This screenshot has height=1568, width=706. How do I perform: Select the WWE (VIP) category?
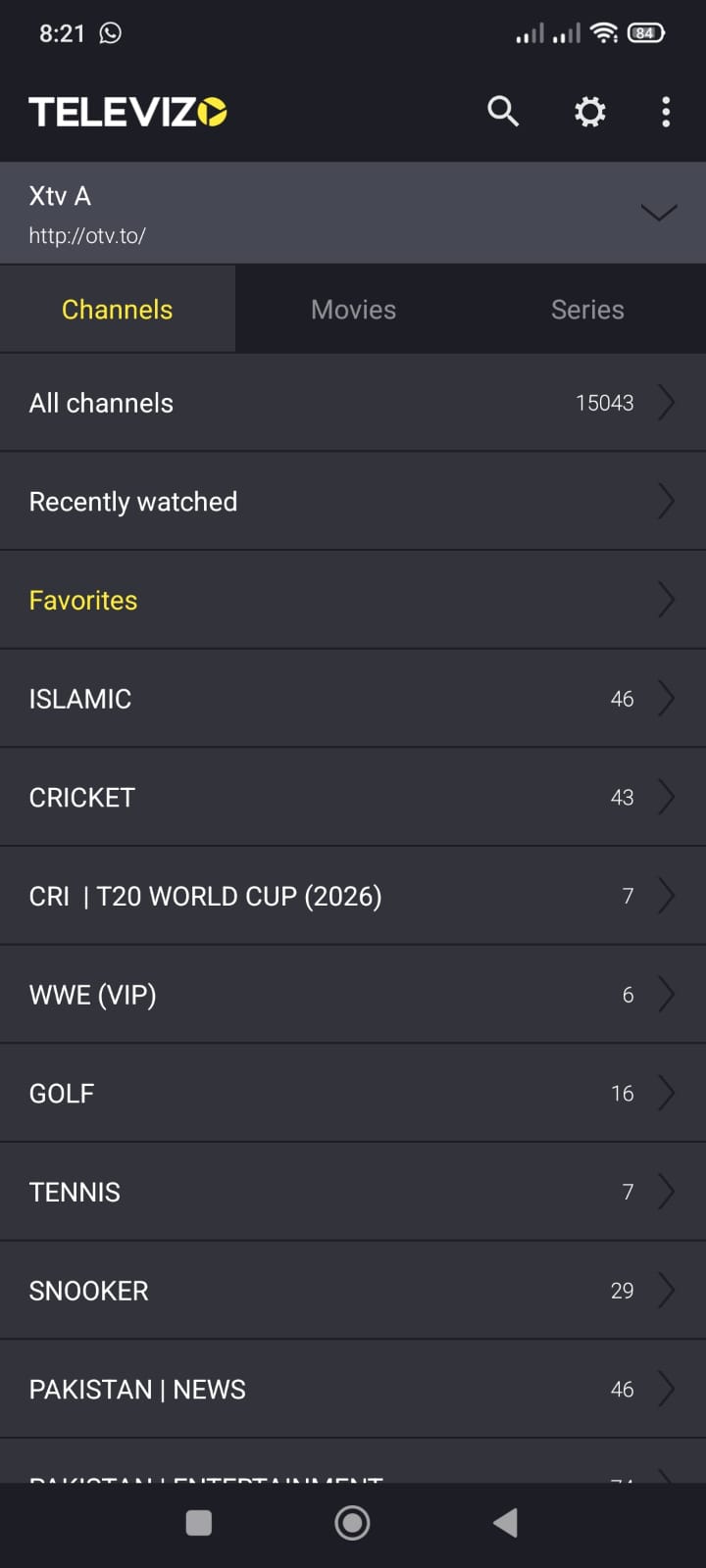pos(93,995)
